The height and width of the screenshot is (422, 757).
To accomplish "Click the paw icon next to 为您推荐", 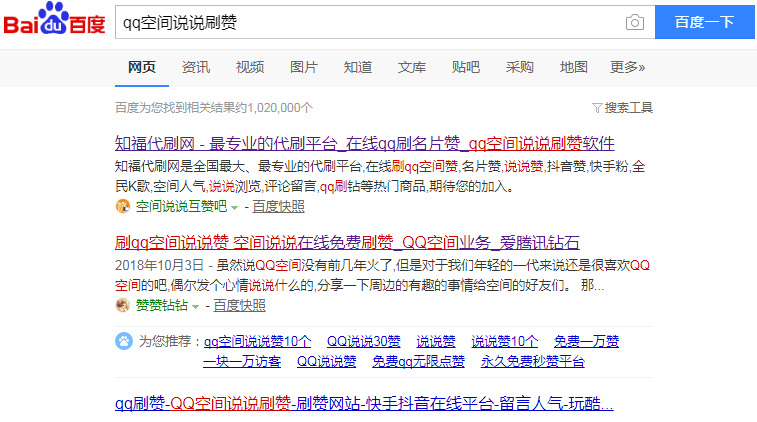I will coord(123,341).
